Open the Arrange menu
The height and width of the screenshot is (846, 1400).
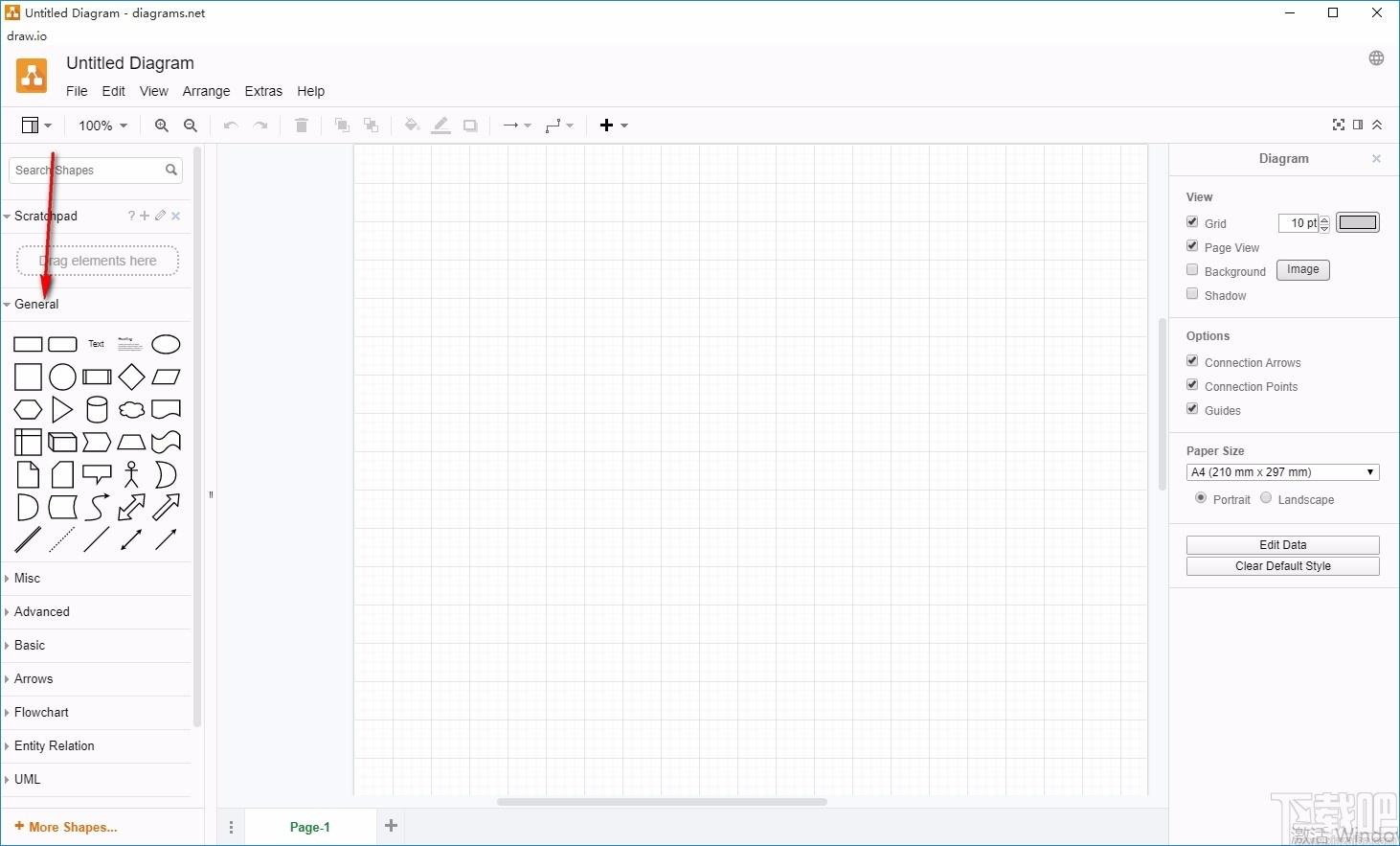[206, 91]
